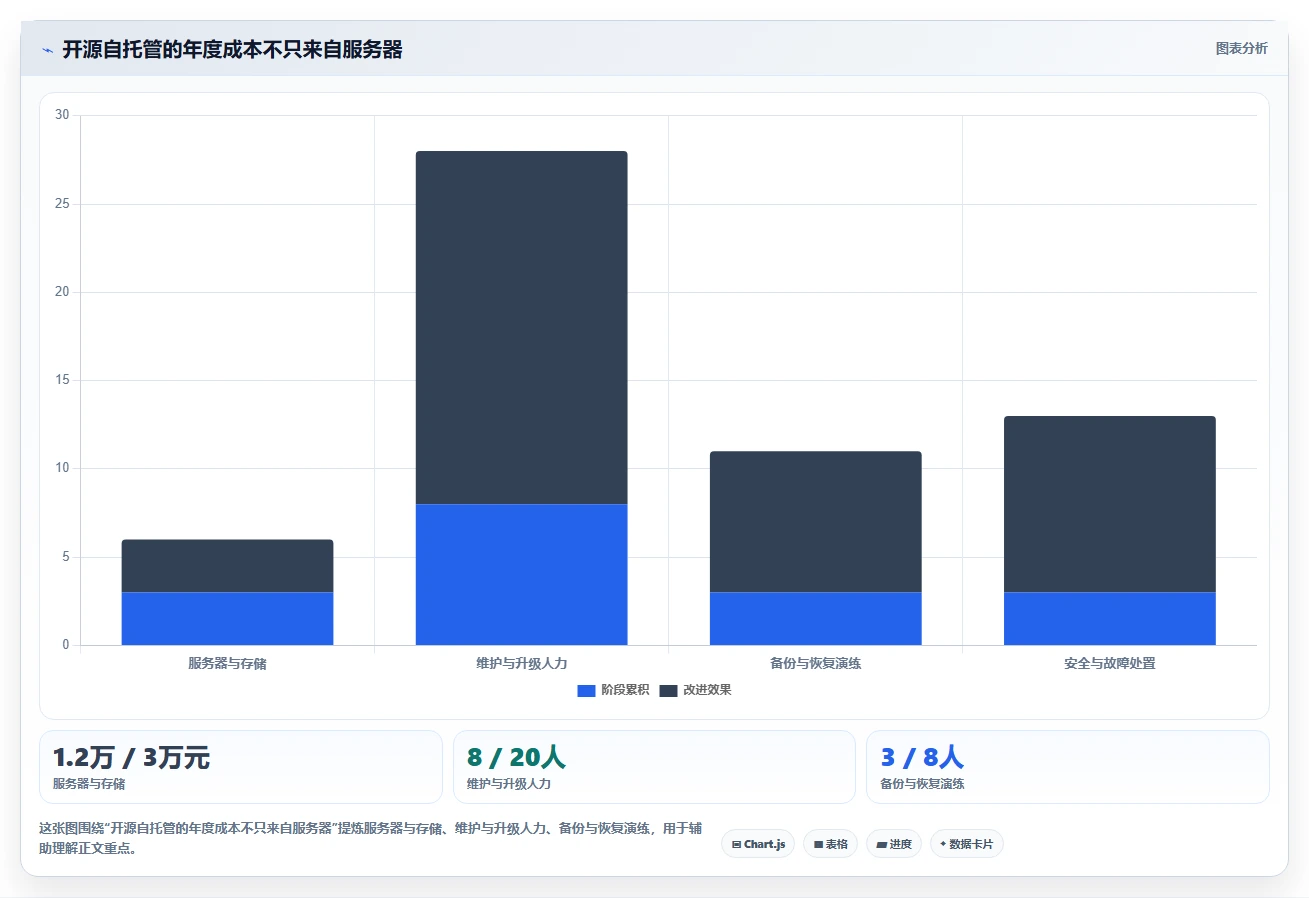Image resolution: width=1309 pixels, height=898 pixels.
Task: Click the blue bar segment for 备份与恢复演练
Action: (815, 619)
